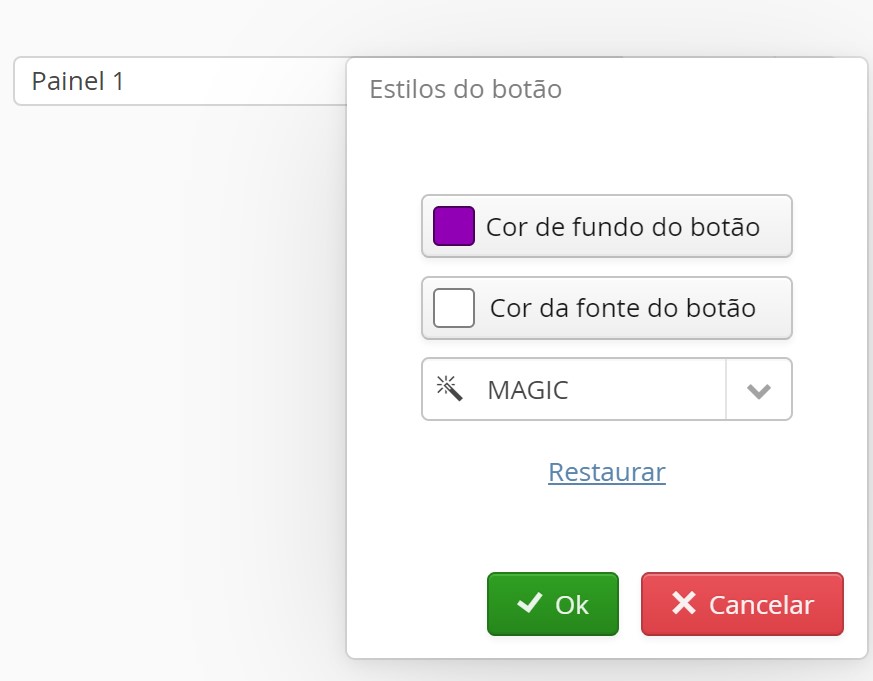Image resolution: width=873 pixels, height=681 pixels.
Task: Click the Restaurar link
Action: point(606,472)
